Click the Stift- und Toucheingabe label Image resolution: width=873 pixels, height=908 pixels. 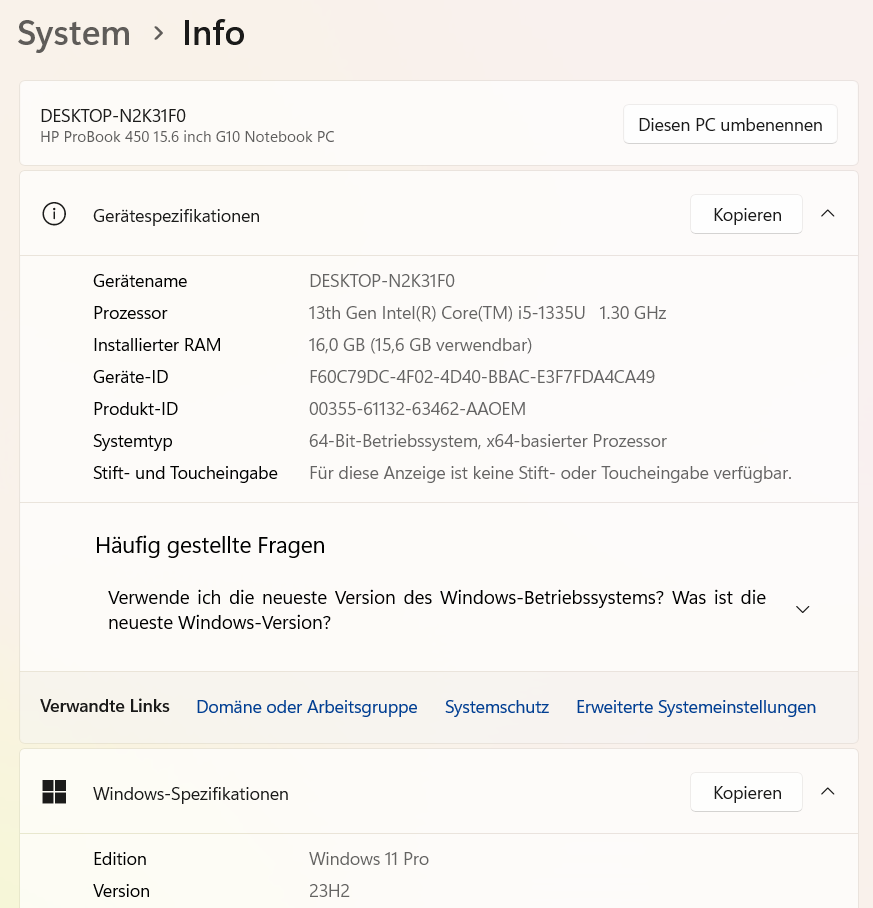click(185, 473)
